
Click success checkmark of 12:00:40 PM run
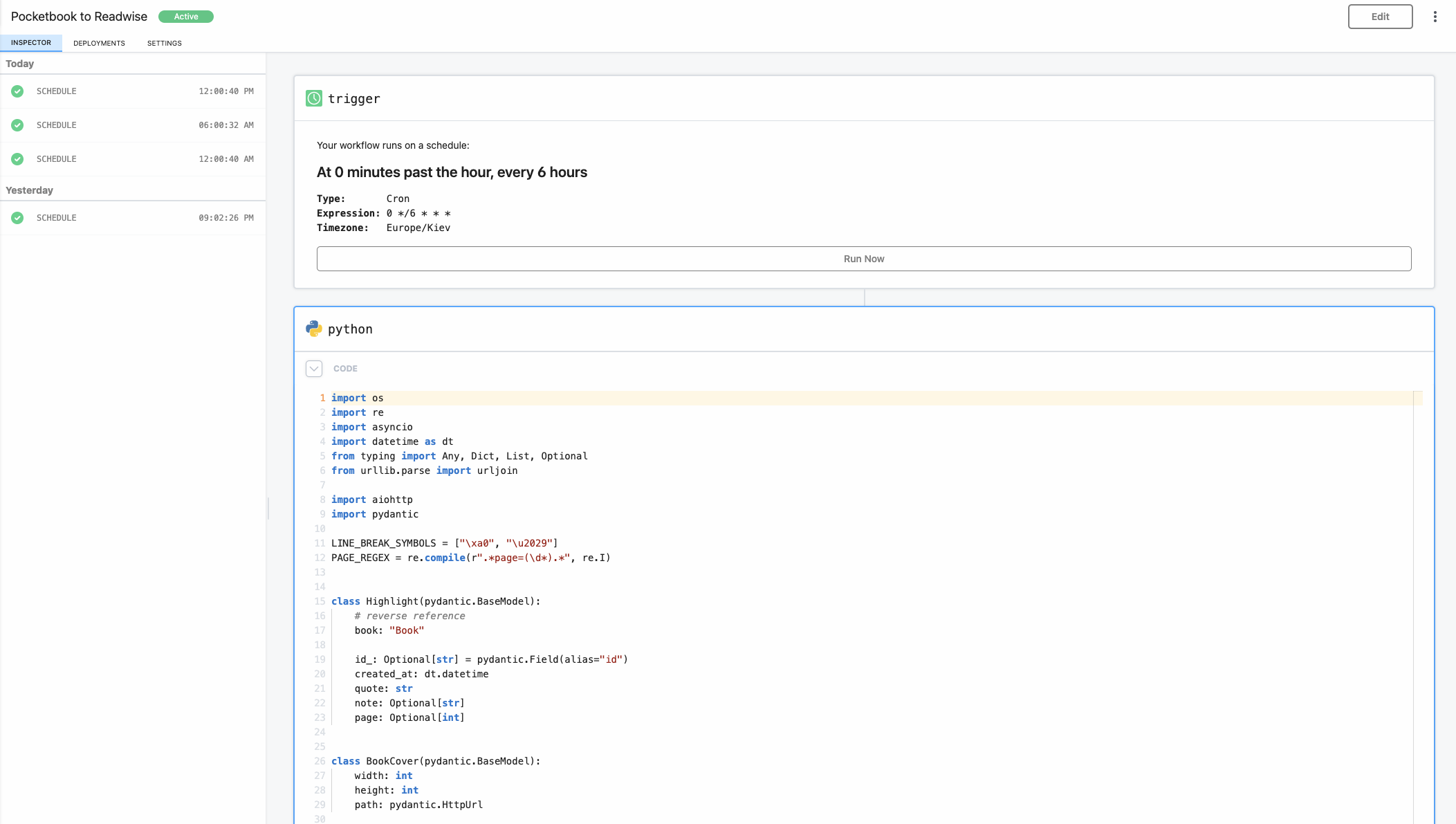(17, 91)
